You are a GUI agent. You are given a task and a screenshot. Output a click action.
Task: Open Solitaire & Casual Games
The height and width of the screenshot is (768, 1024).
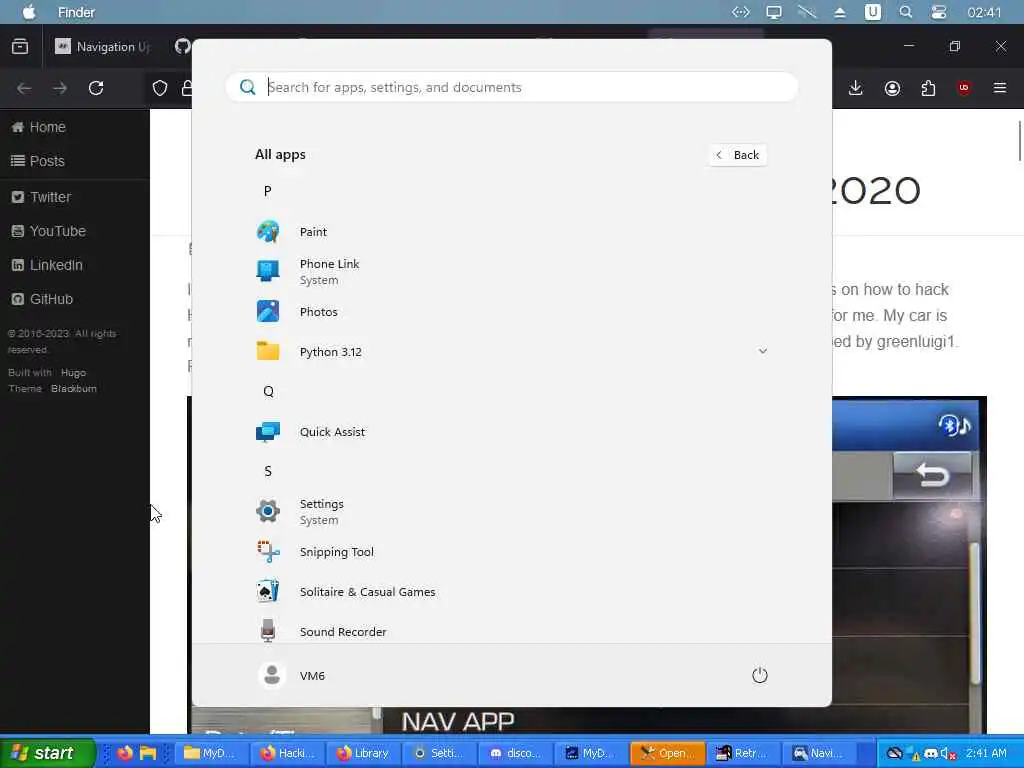pos(511,592)
